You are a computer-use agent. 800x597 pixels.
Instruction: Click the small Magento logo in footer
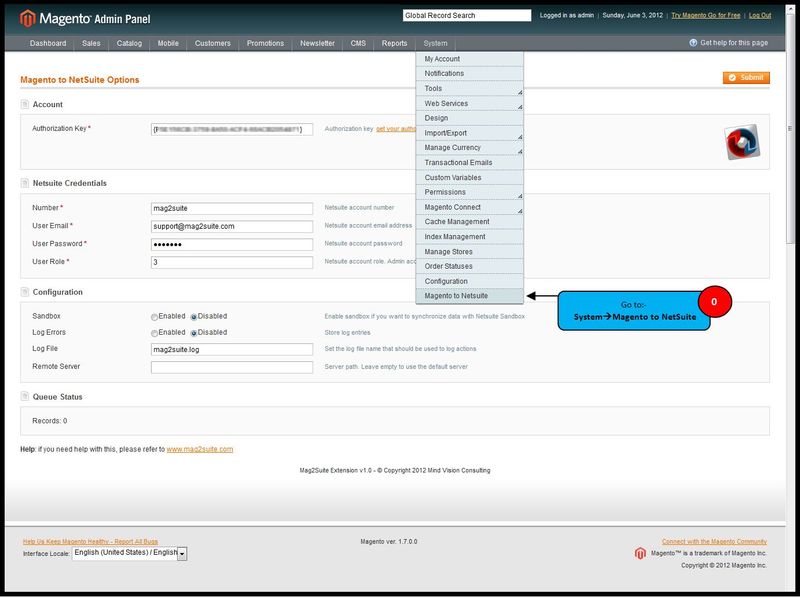640,553
